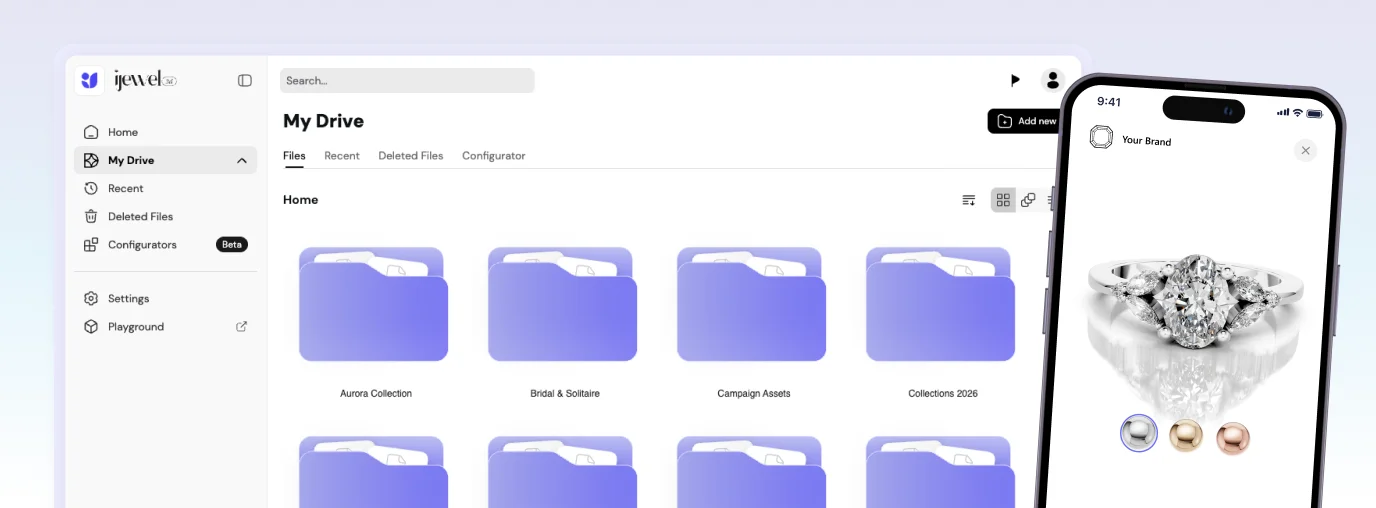Open the Aurora Collection folder

click(x=373, y=304)
